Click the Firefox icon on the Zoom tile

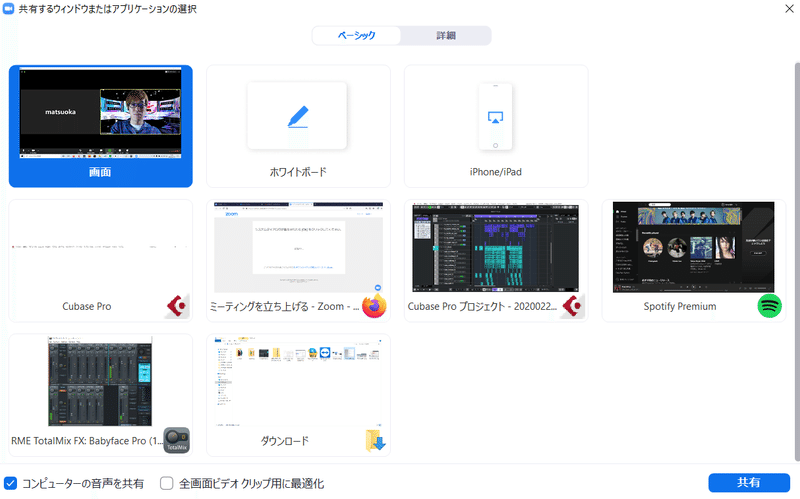[374, 306]
